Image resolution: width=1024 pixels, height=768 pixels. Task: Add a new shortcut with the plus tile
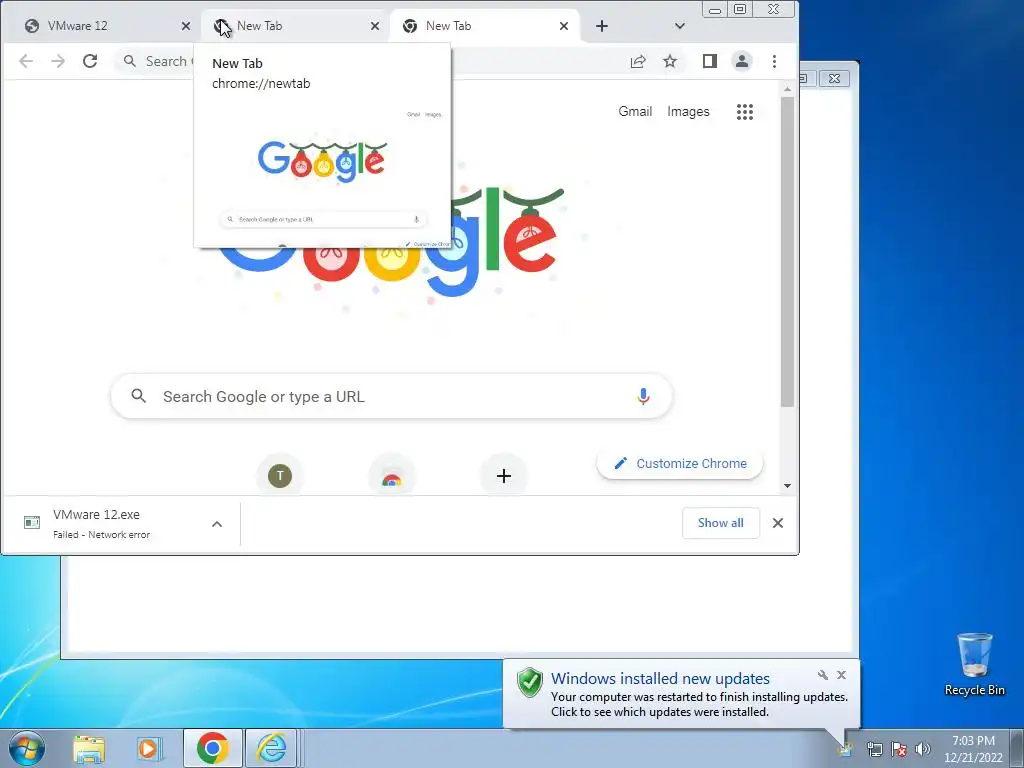(504, 476)
